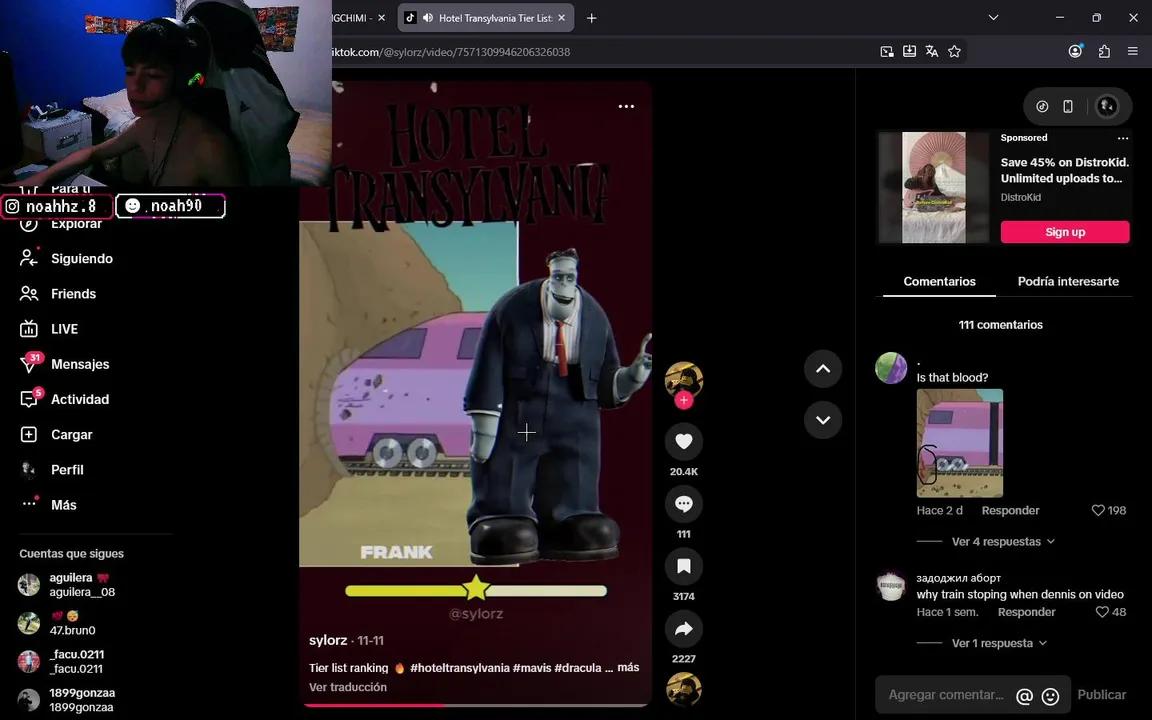
Task: Bookmark this page with the star icon
Action: point(954,51)
